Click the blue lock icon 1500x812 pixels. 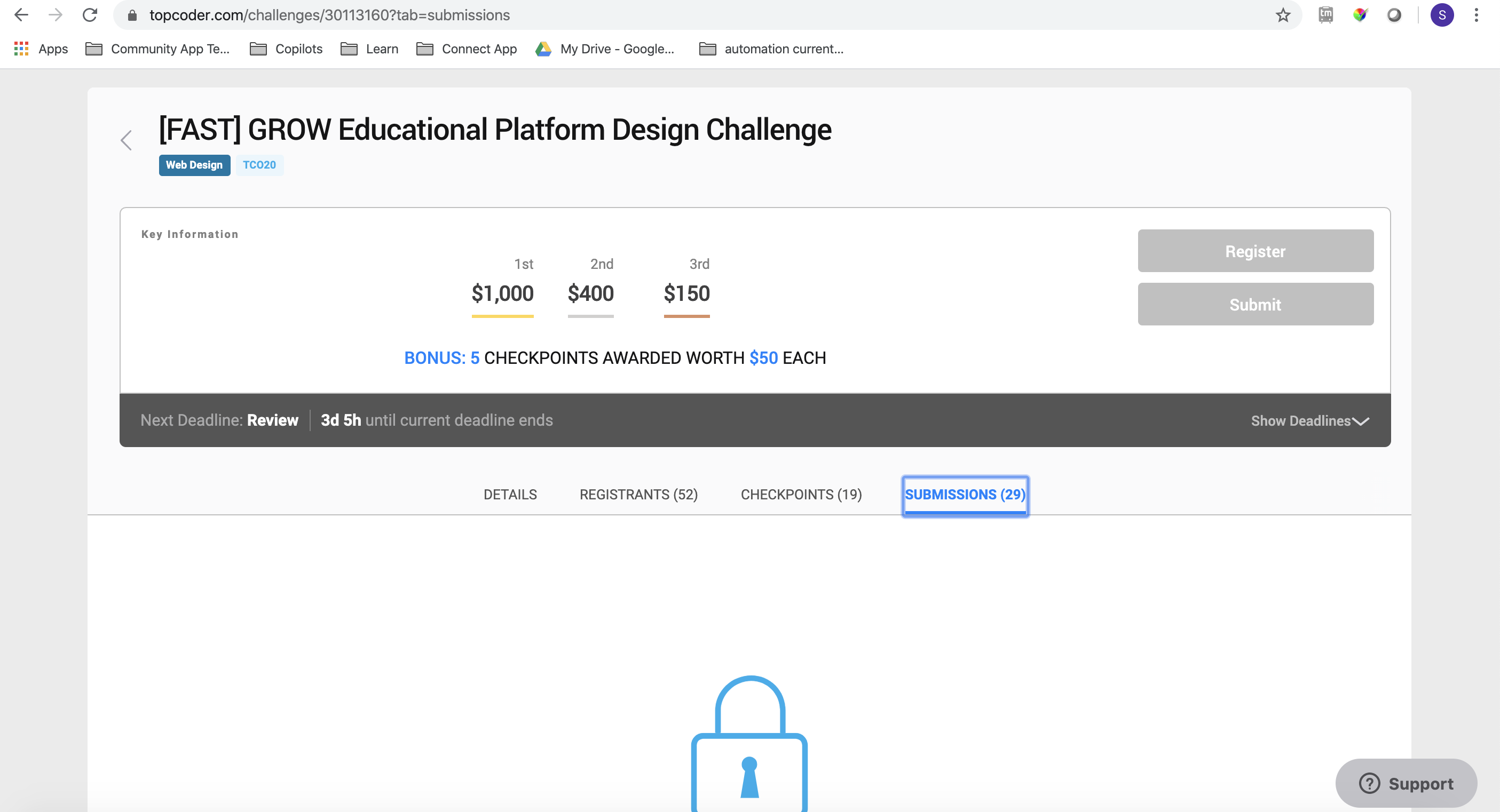[x=749, y=743]
